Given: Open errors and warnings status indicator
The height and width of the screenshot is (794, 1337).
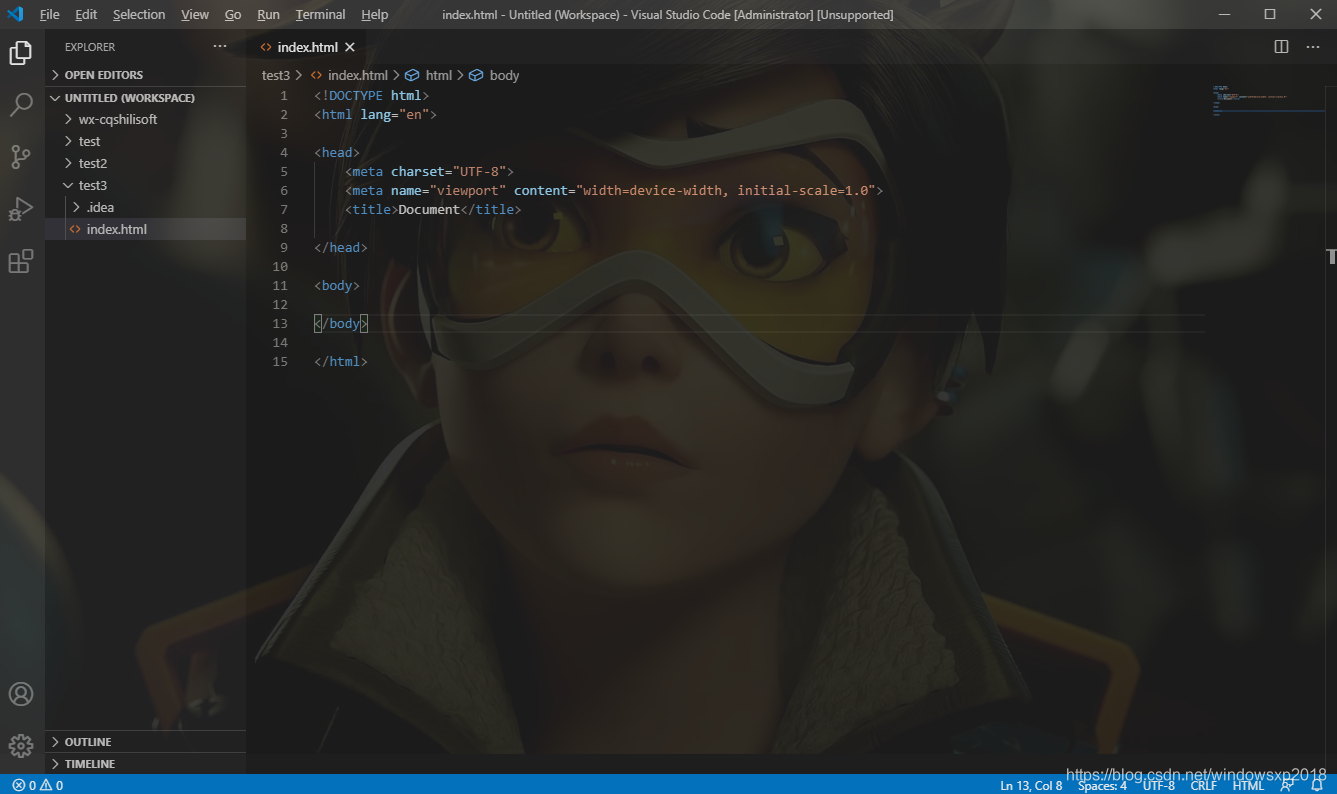Looking at the screenshot, I should 38,785.
